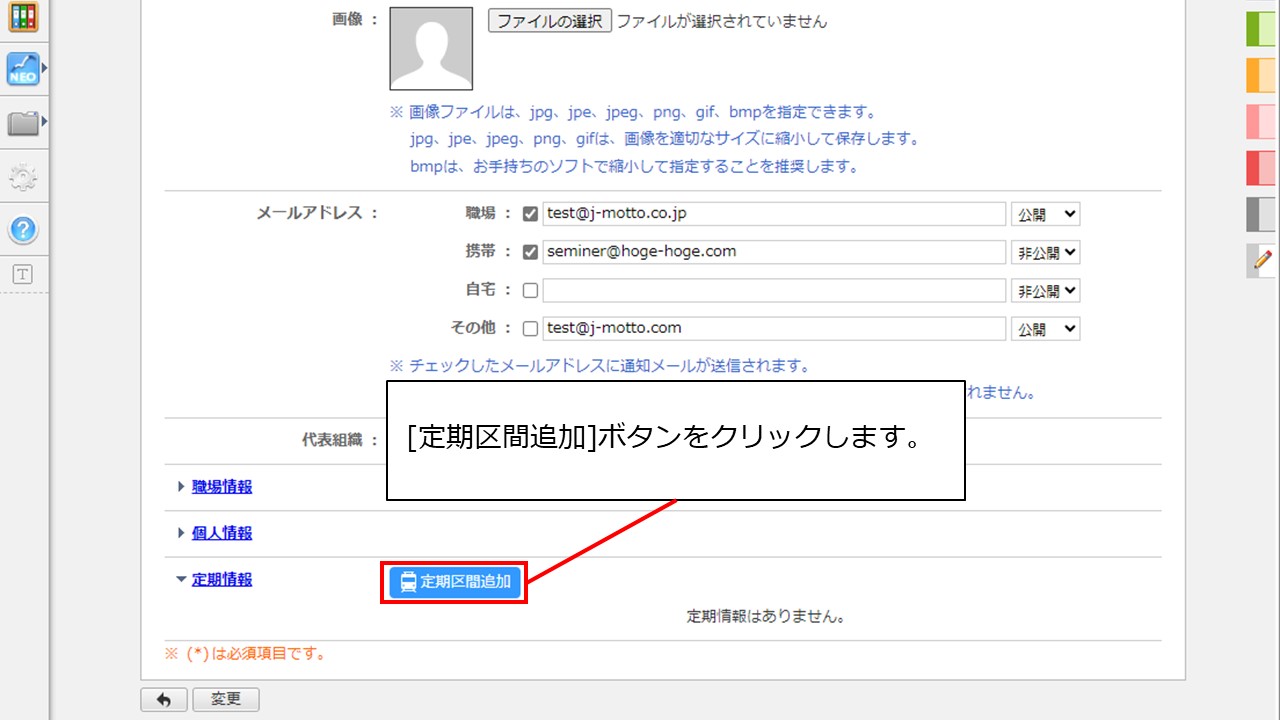The height and width of the screenshot is (720, 1280).
Task: Collapse the 定期情報 section
Action: tap(220, 579)
